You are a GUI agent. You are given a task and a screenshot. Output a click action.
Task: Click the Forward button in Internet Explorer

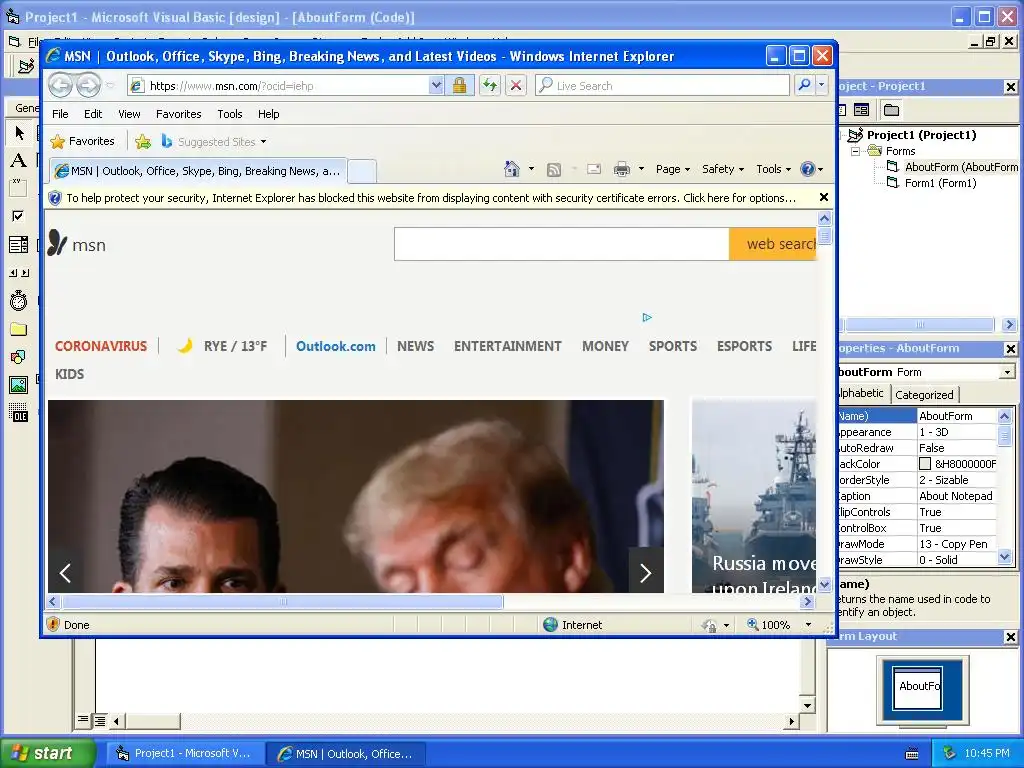pos(89,85)
